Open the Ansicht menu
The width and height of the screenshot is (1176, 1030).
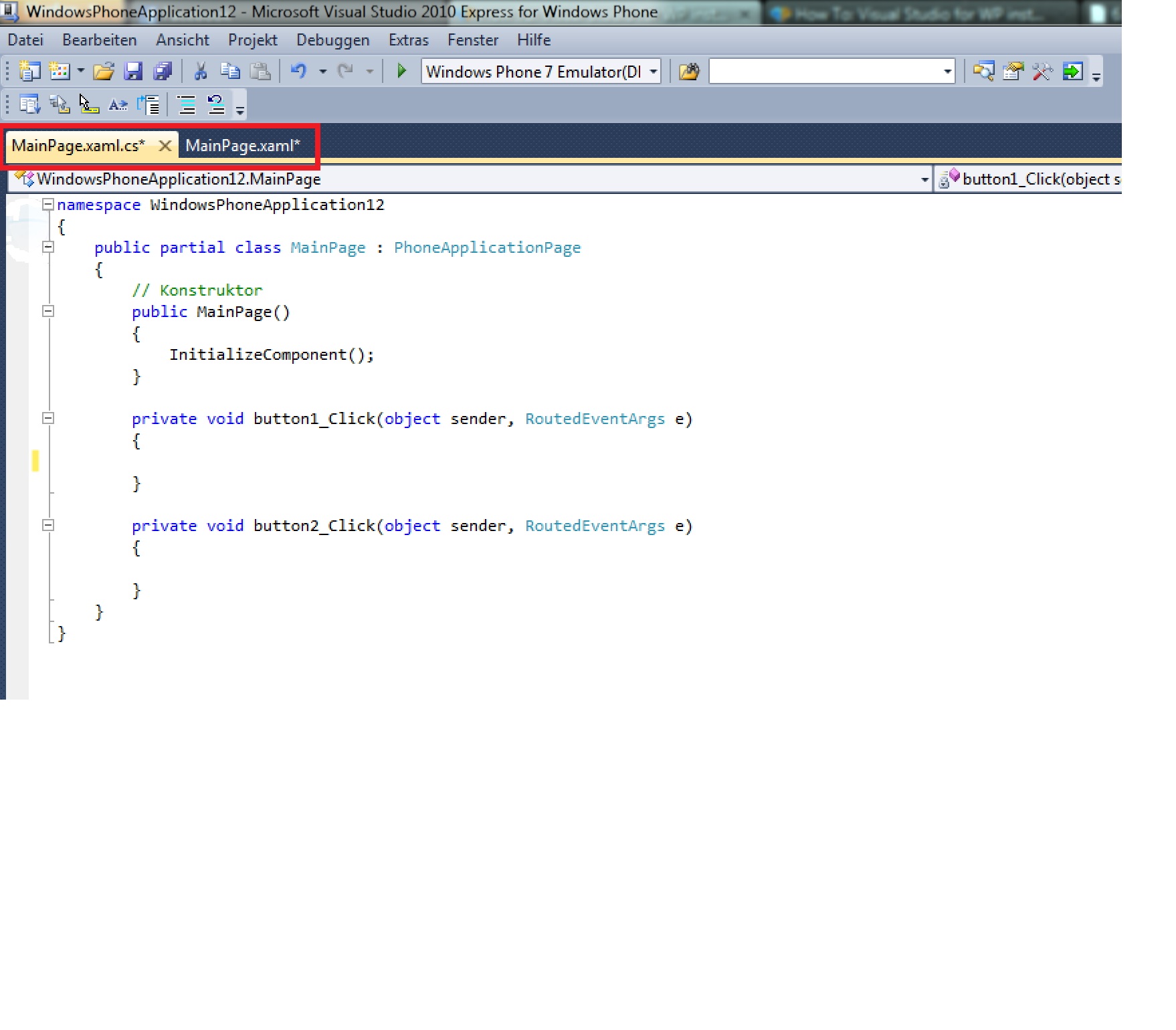[183, 40]
